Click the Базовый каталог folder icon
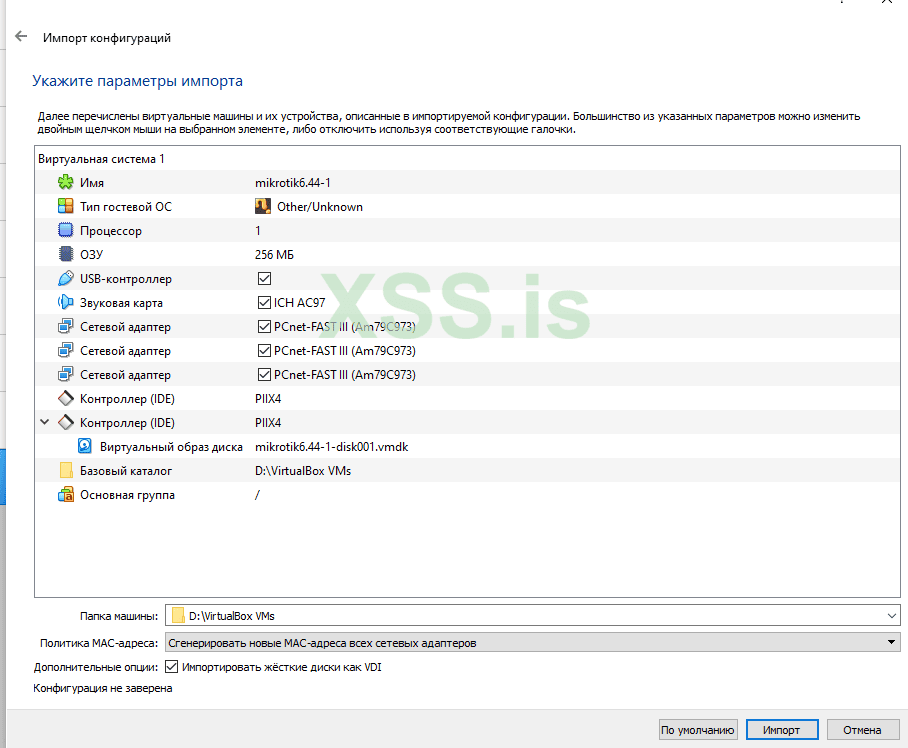908x748 pixels. (66, 471)
